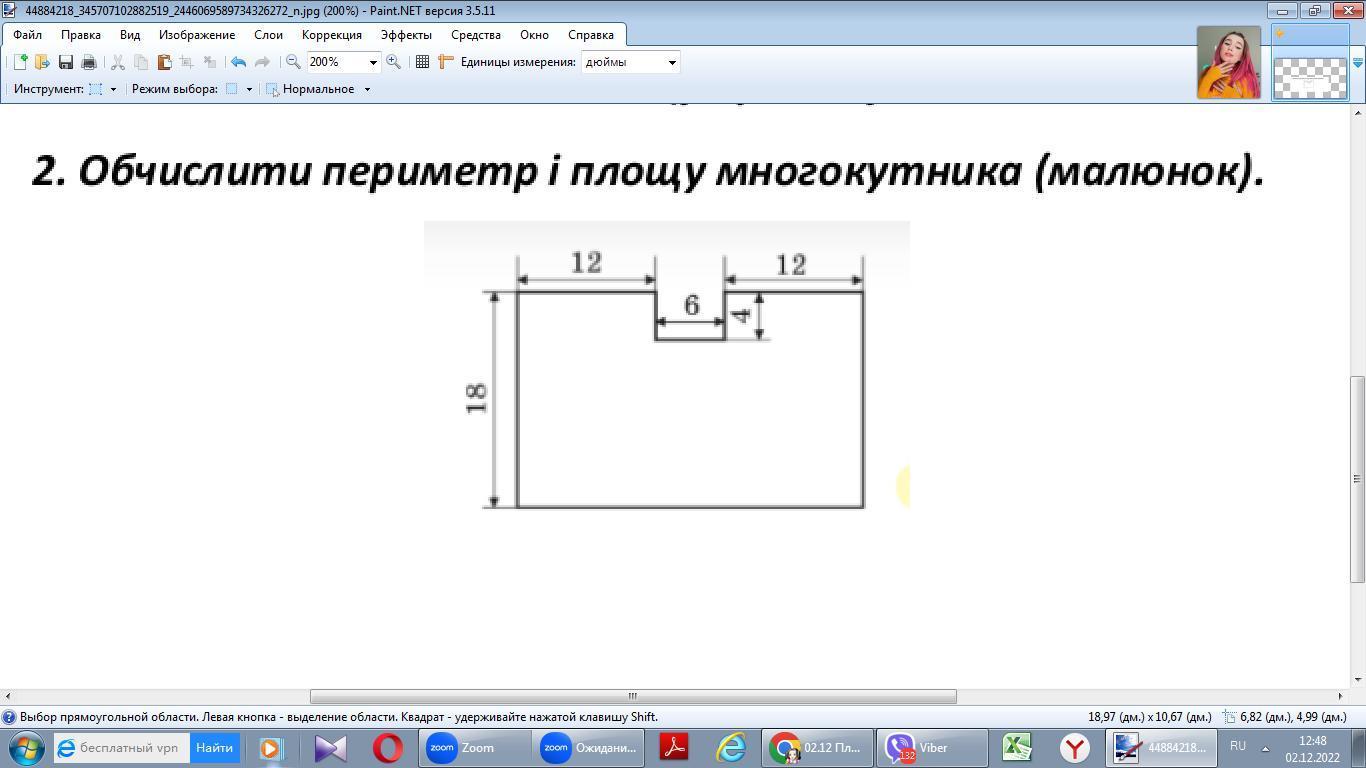Click the Windows Start button
The width and height of the screenshot is (1366, 768).
tap(26, 748)
